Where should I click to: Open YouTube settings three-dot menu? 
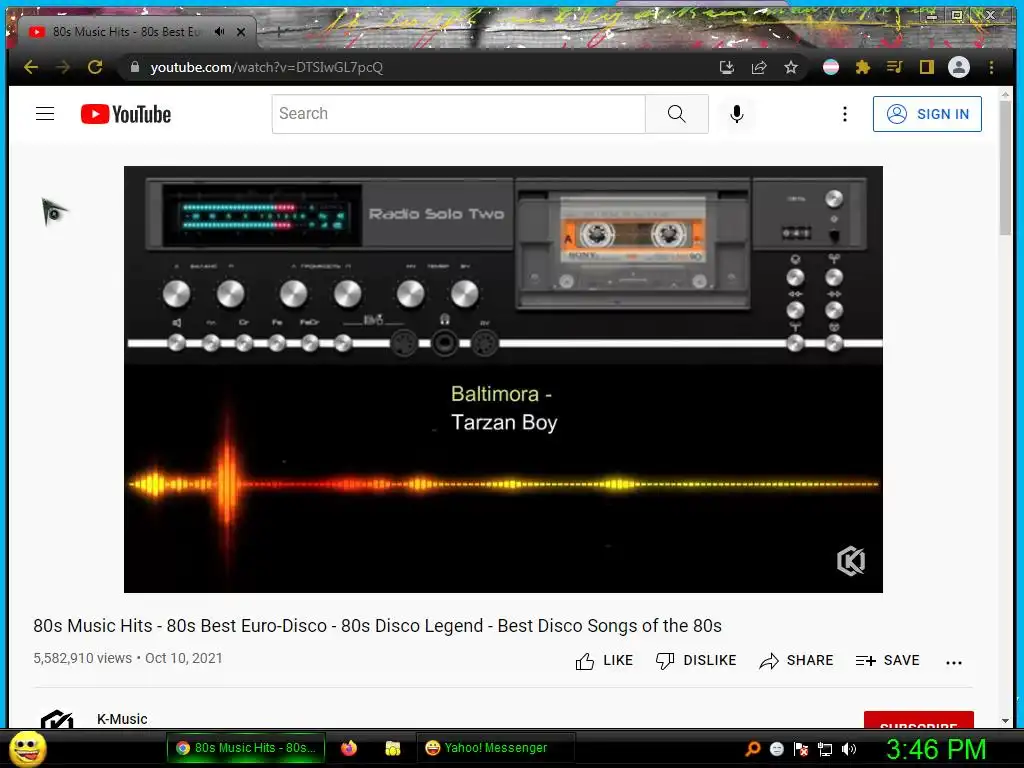click(x=844, y=114)
